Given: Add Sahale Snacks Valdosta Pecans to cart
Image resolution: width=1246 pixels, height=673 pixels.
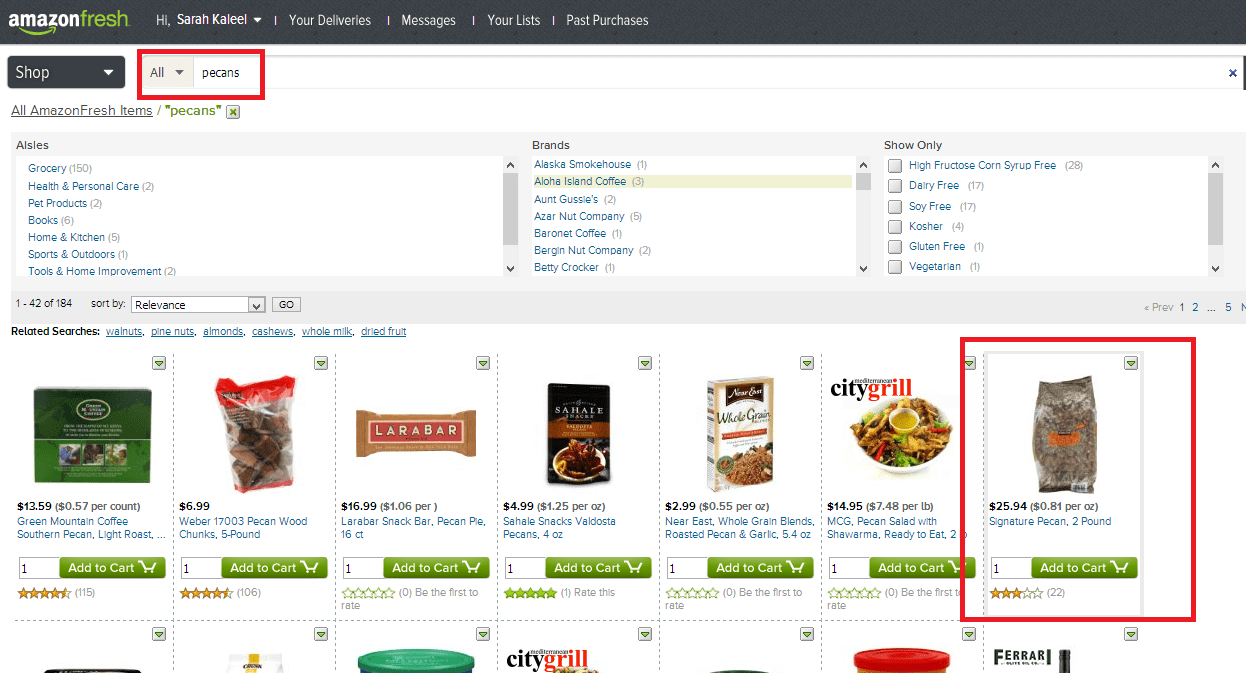Looking at the screenshot, I should point(599,568).
